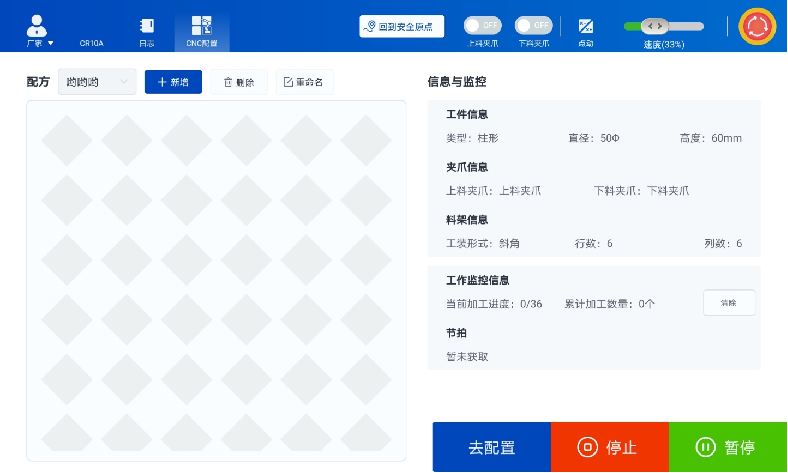788x473 pixels.
Task: Adjust the speed slider handle
Action: [x=654, y=26]
